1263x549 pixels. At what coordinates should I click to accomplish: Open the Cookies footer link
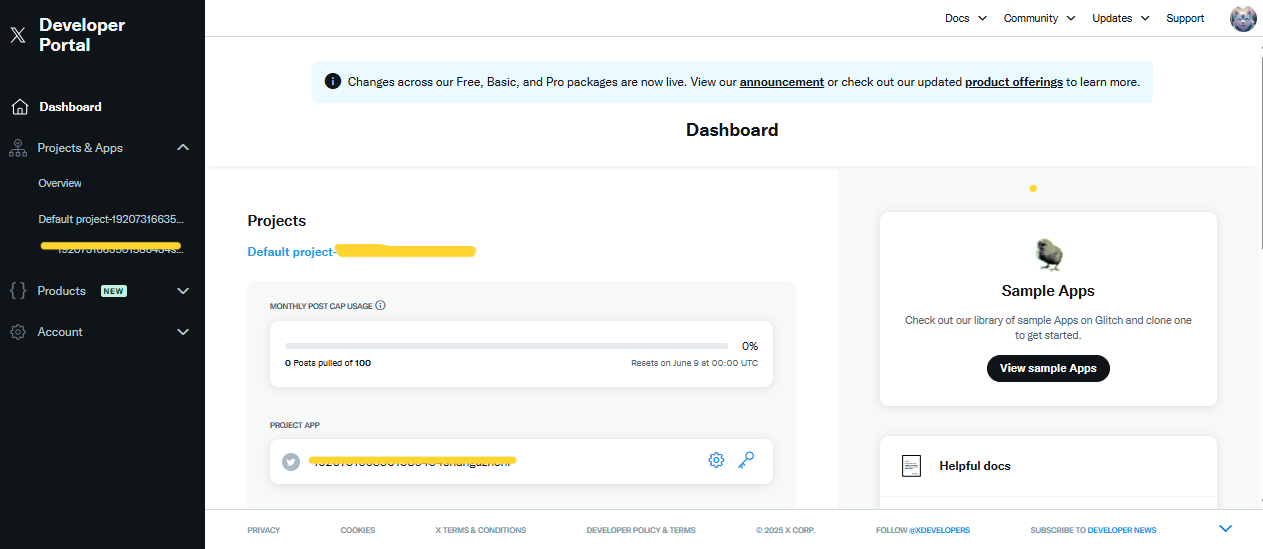[x=358, y=530]
